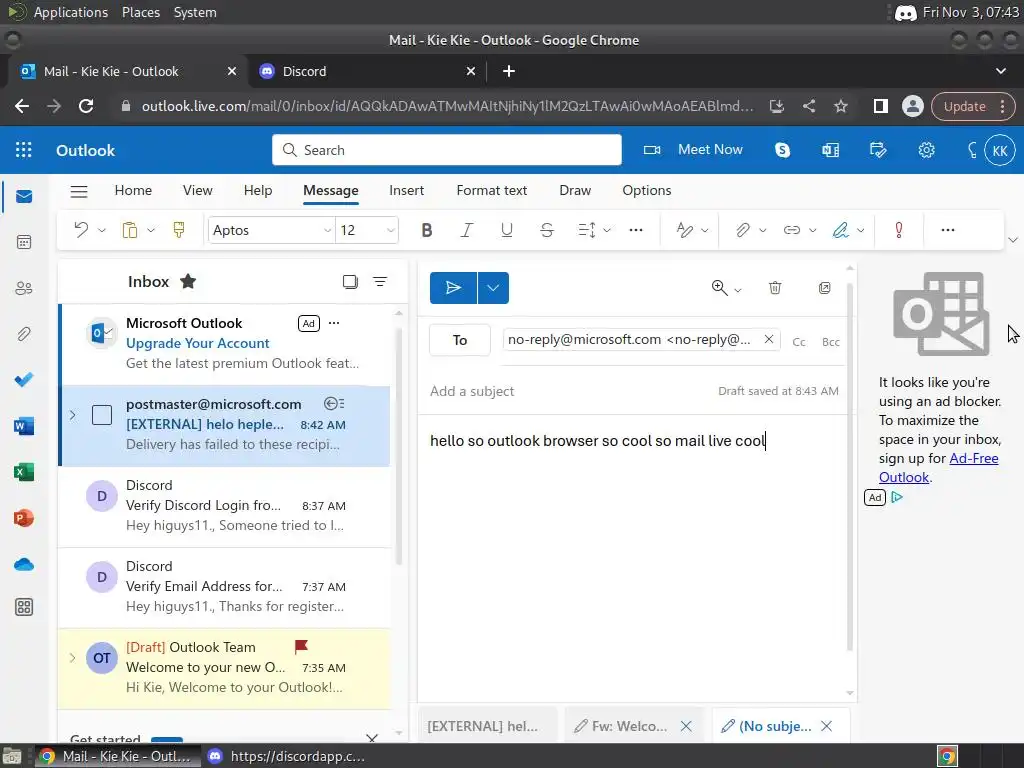Expand the postmaster conversation thread

click(x=72, y=415)
